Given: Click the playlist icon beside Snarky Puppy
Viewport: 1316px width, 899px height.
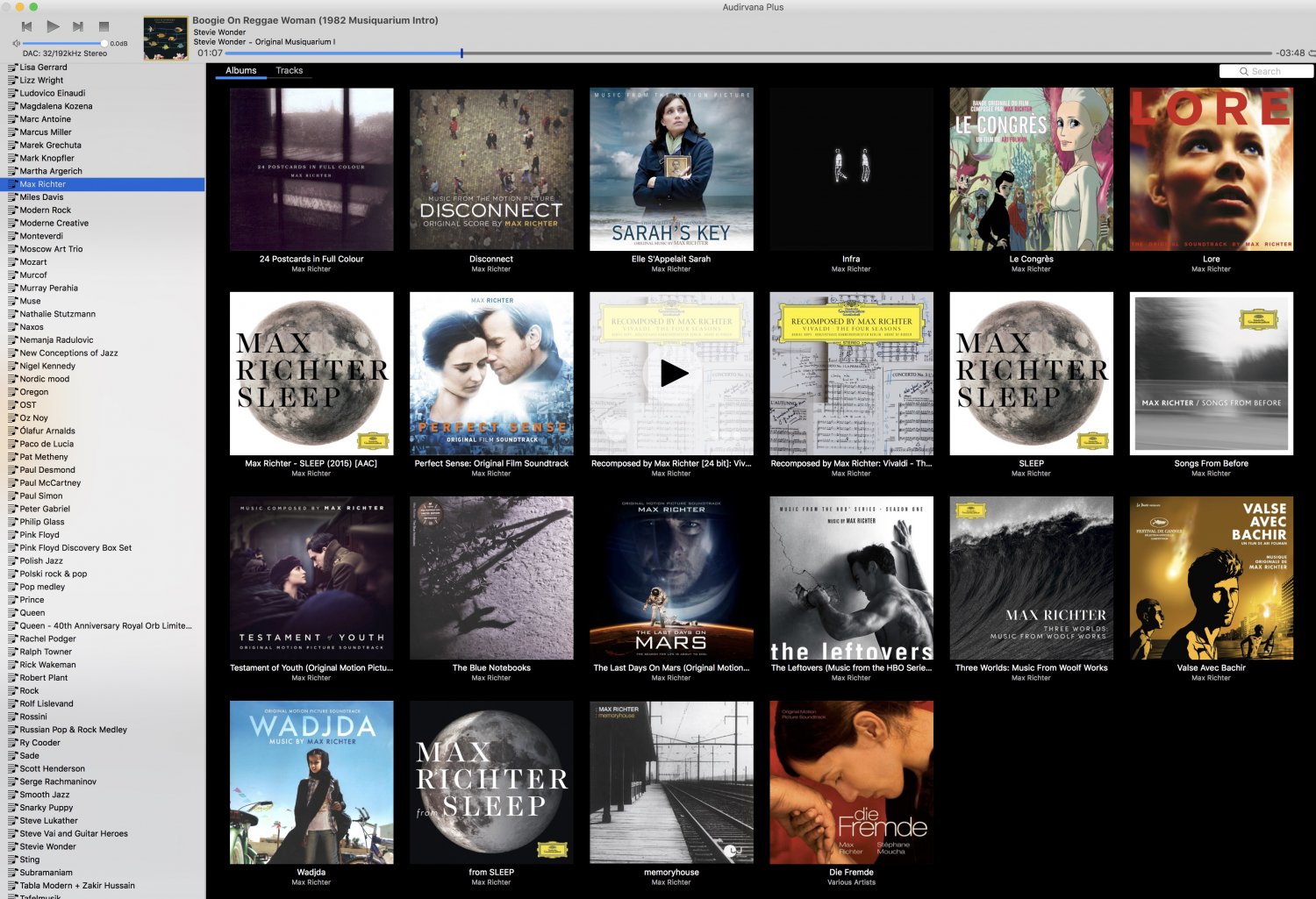Looking at the screenshot, I should (12, 808).
